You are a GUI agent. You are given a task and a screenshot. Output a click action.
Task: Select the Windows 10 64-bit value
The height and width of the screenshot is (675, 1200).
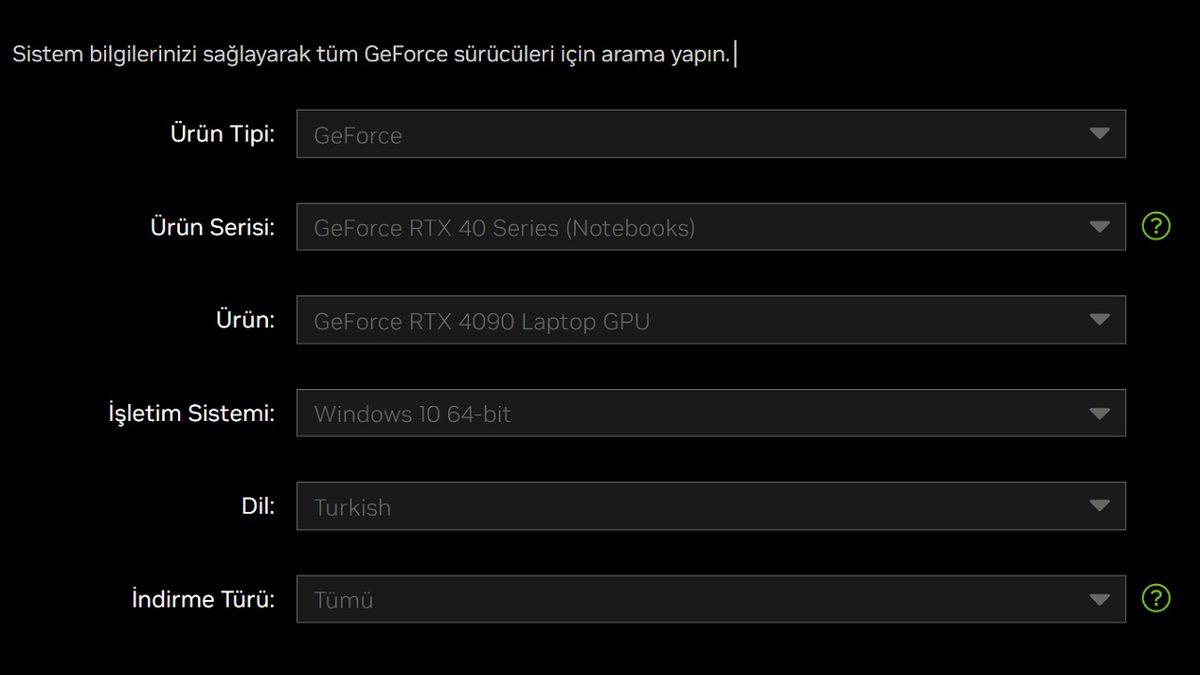[x=413, y=413]
